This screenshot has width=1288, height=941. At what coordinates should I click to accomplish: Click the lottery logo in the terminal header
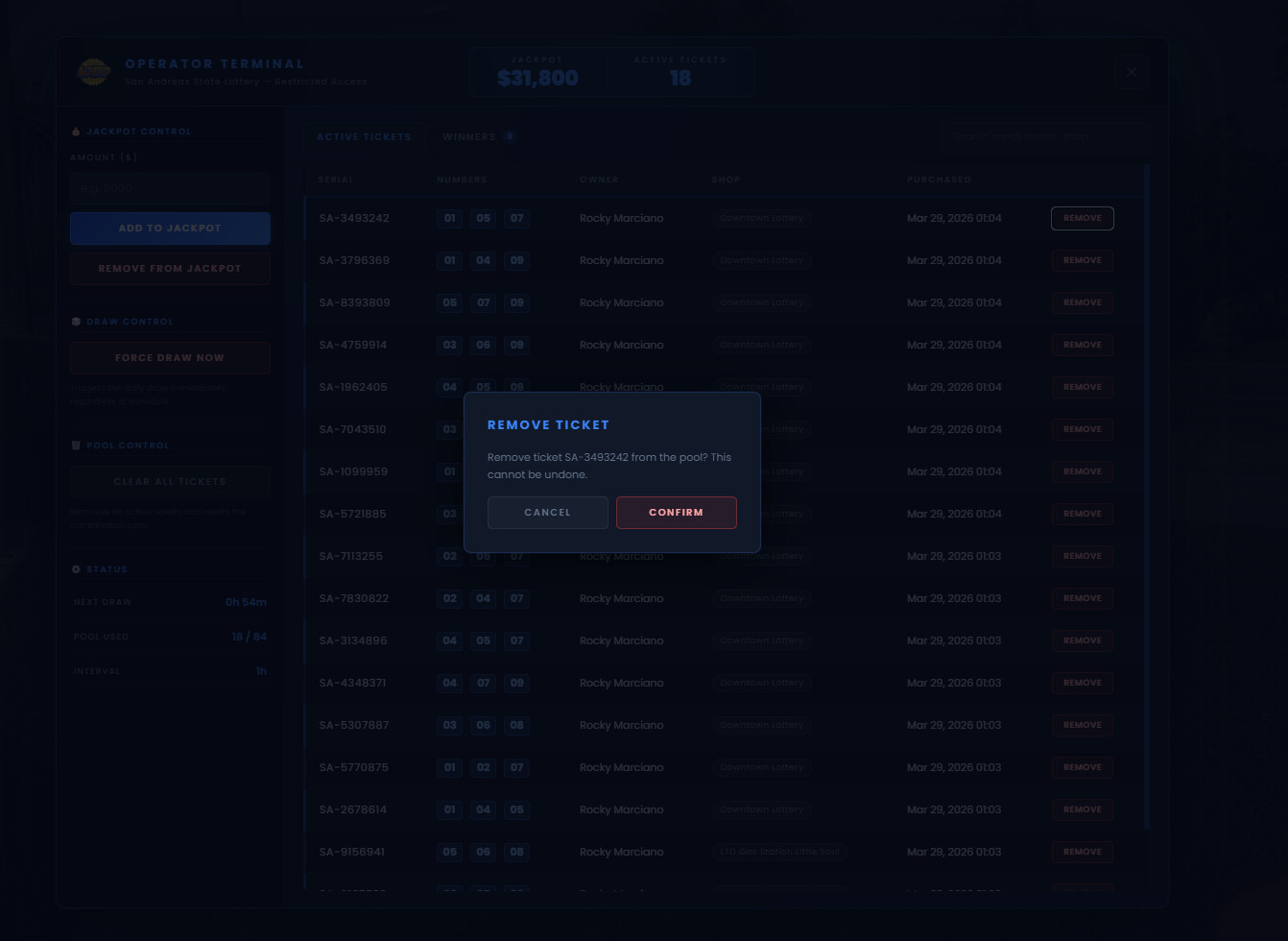(93, 72)
